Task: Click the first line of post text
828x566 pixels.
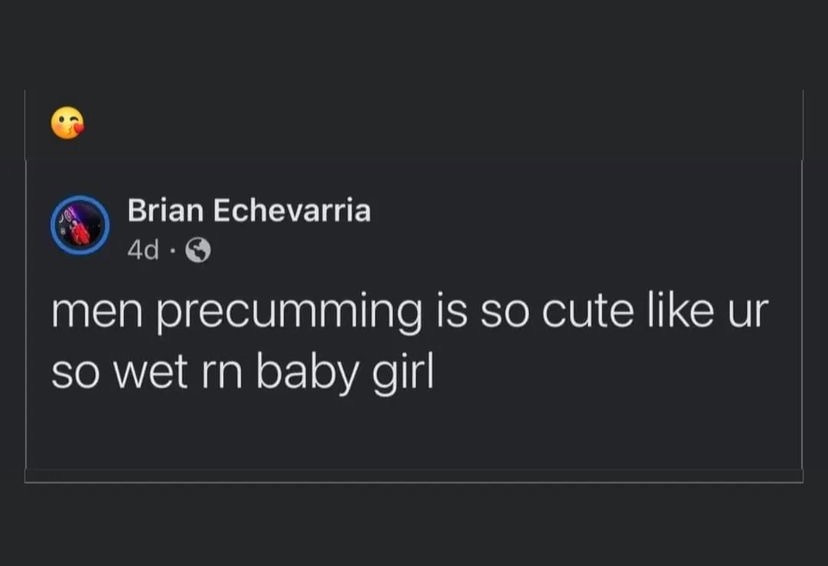Action: point(410,312)
